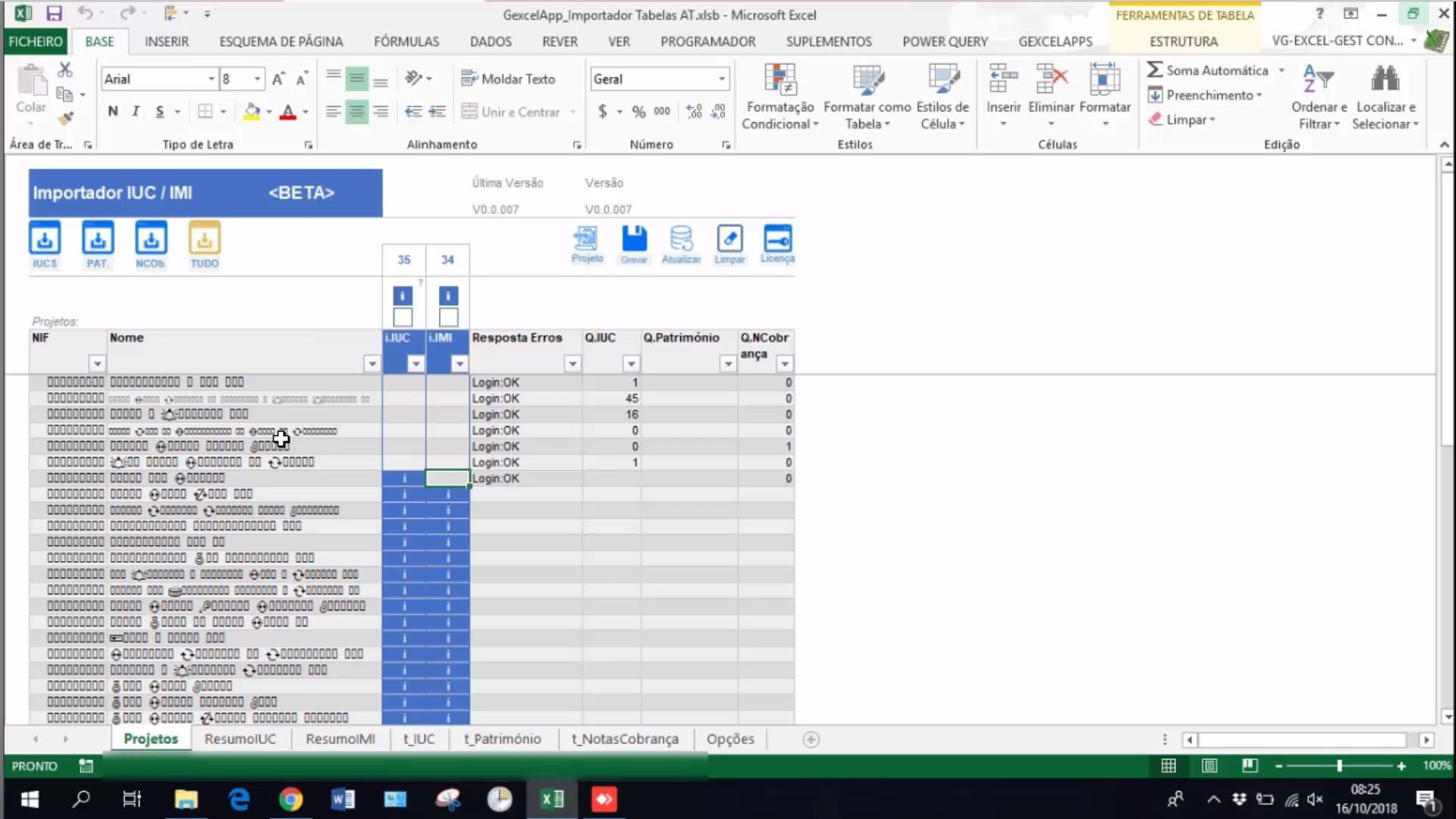1456x819 pixels.
Task: Toggle the checkbox above i.IMI column
Action: coord(448,317)
